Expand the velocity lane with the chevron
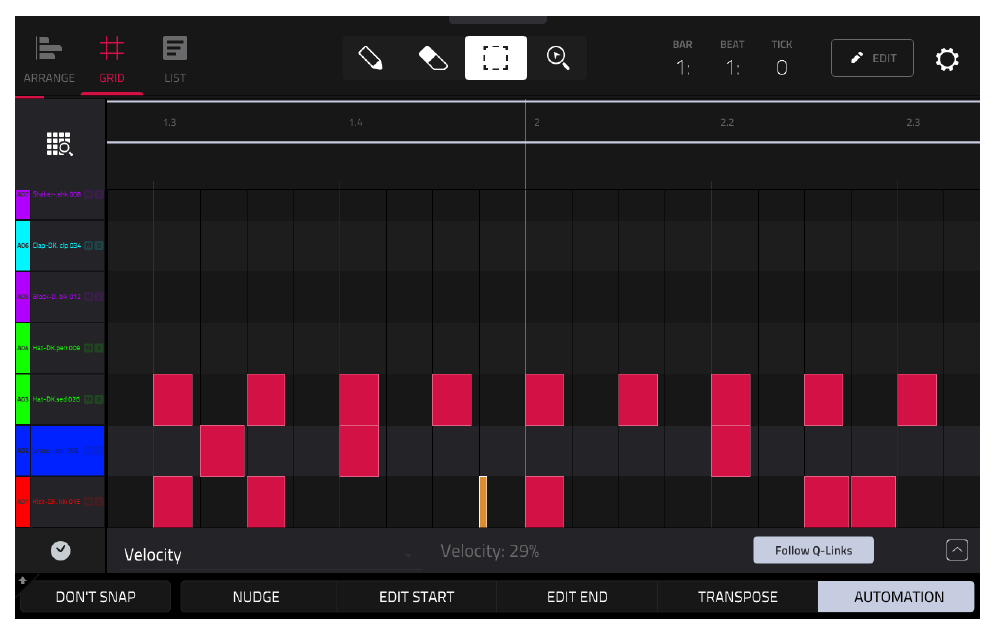996x636 pixels. [957, 550]
